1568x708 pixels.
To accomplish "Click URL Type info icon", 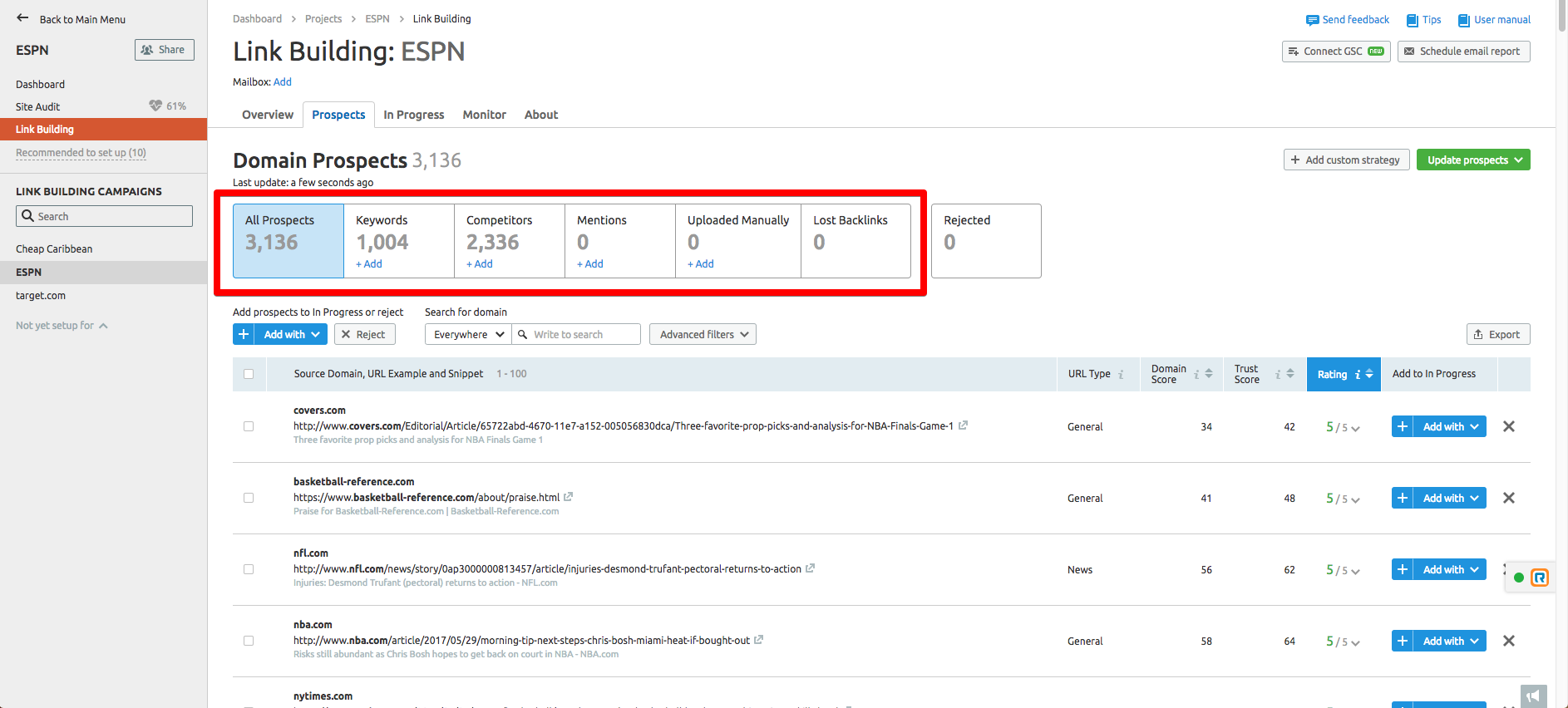I will point(1122,375).
